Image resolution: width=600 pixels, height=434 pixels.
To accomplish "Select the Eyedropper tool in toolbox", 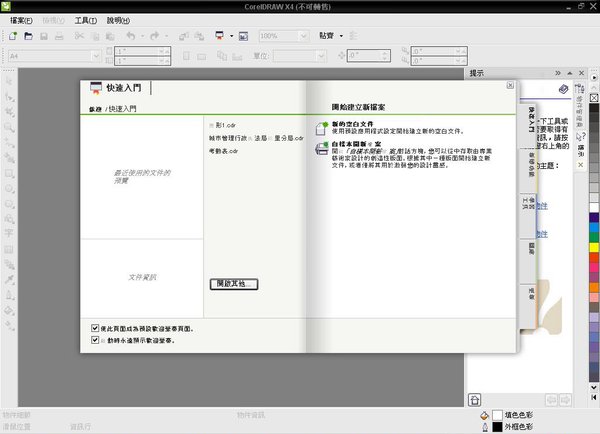I will coord(9,279).
